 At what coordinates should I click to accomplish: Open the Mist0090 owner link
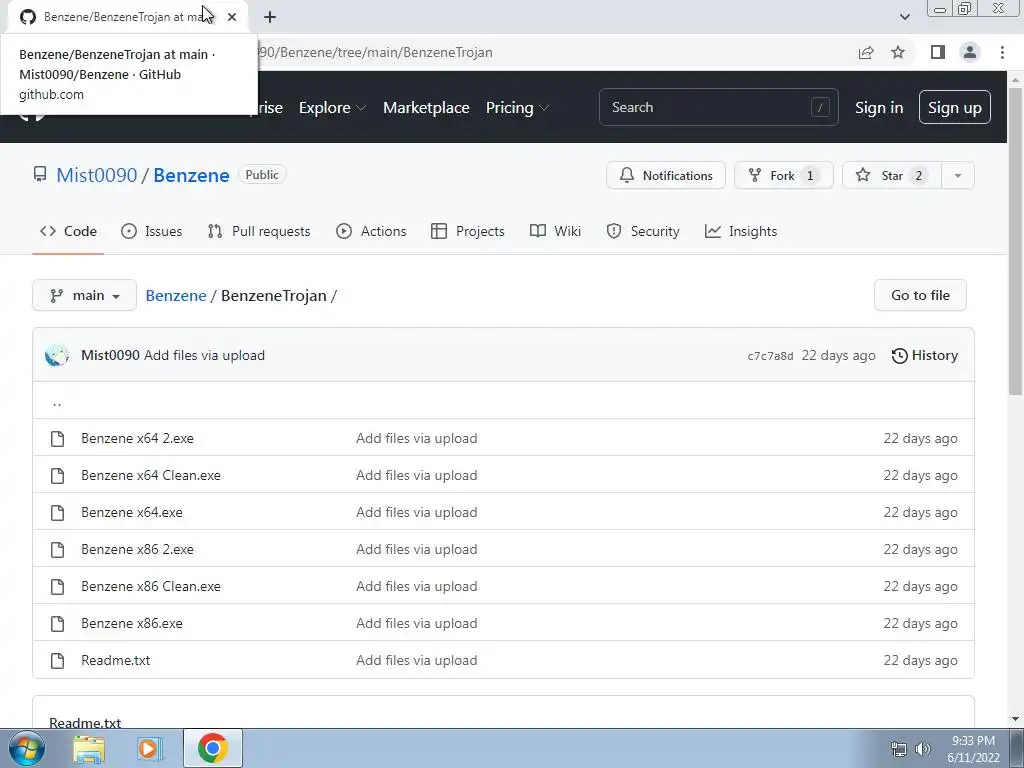click(97, 175)
